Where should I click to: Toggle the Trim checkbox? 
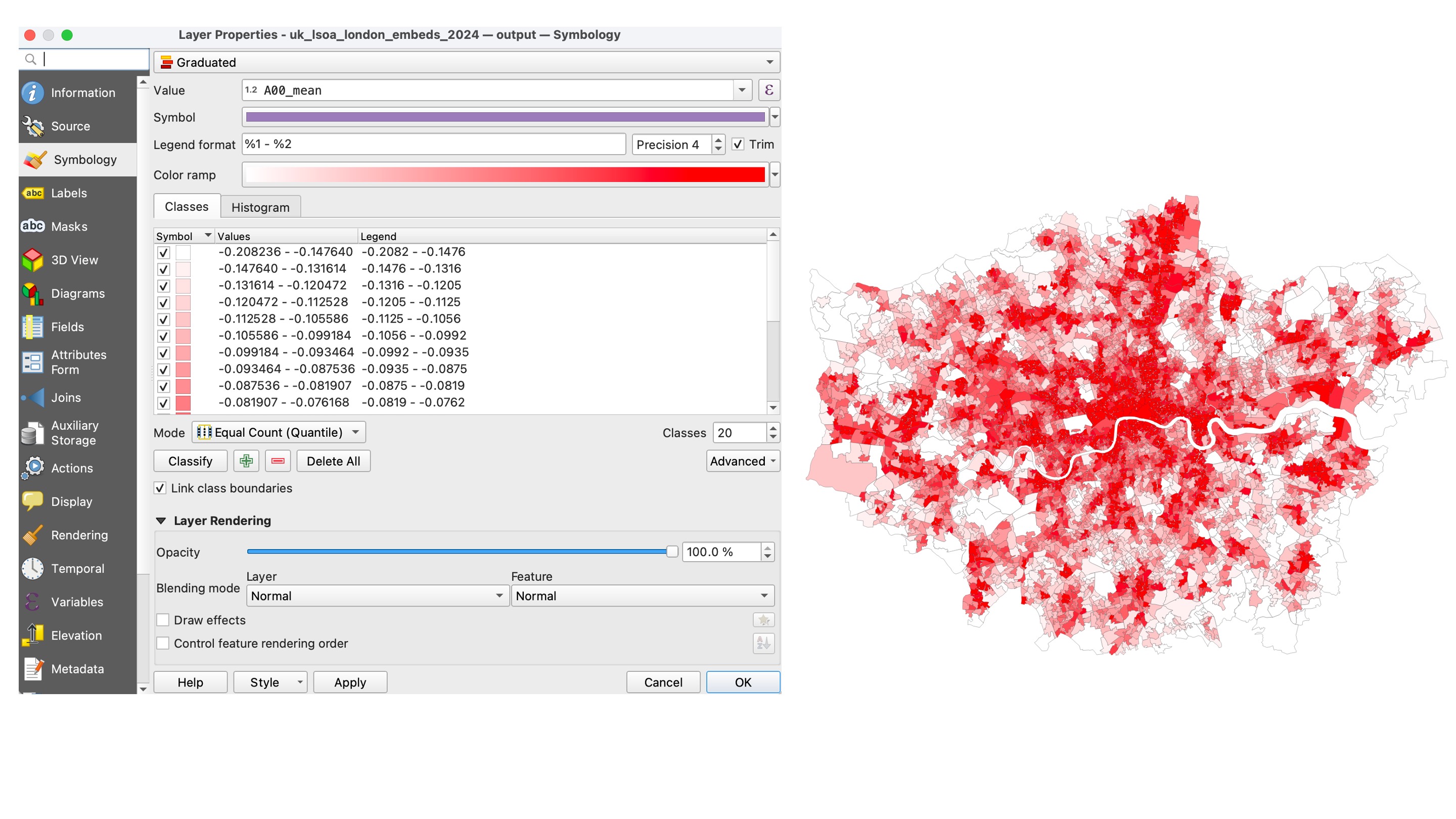tap(738, 144)
